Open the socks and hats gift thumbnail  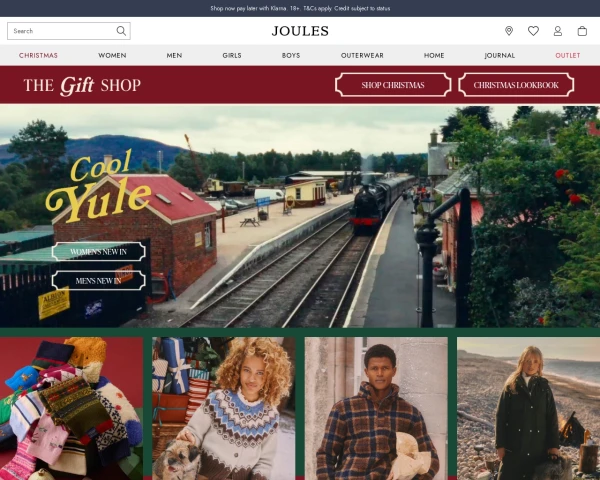71,408
